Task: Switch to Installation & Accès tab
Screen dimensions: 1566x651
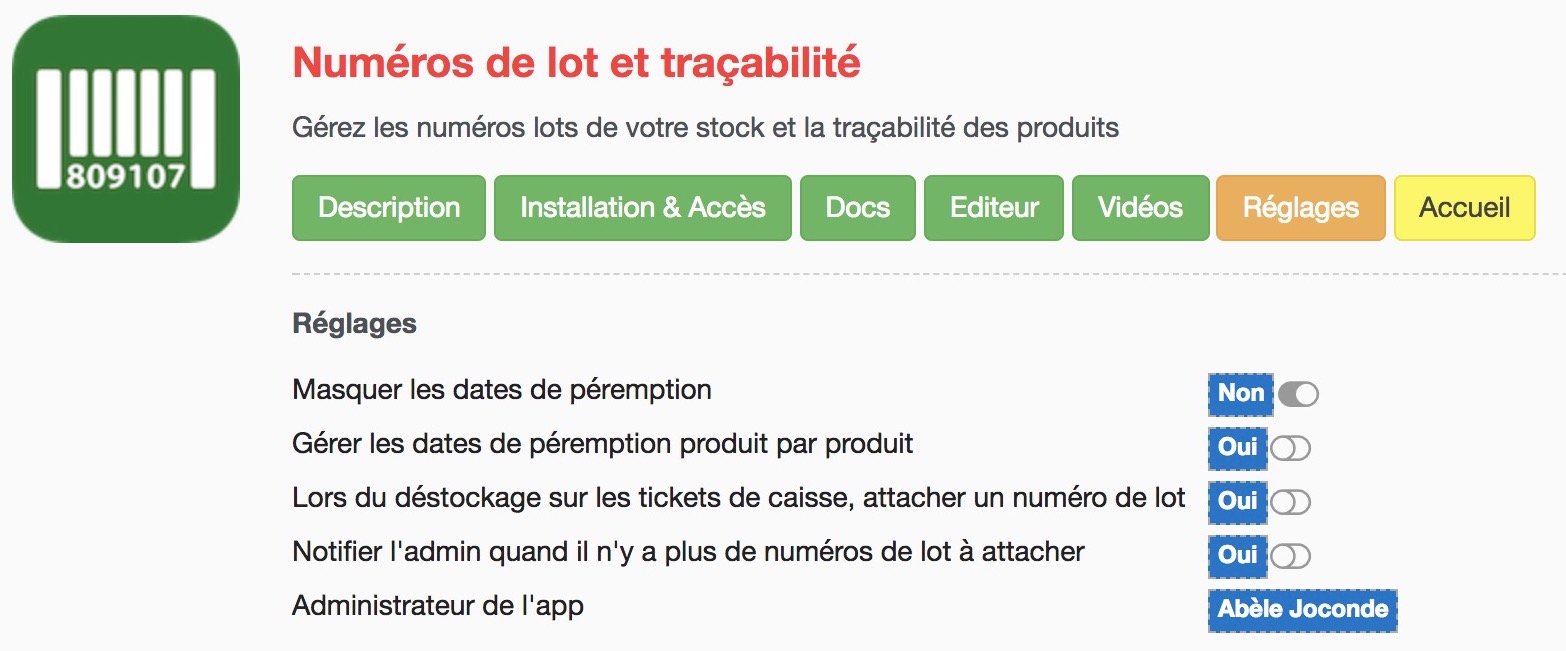Action: [x=643, y=208]
